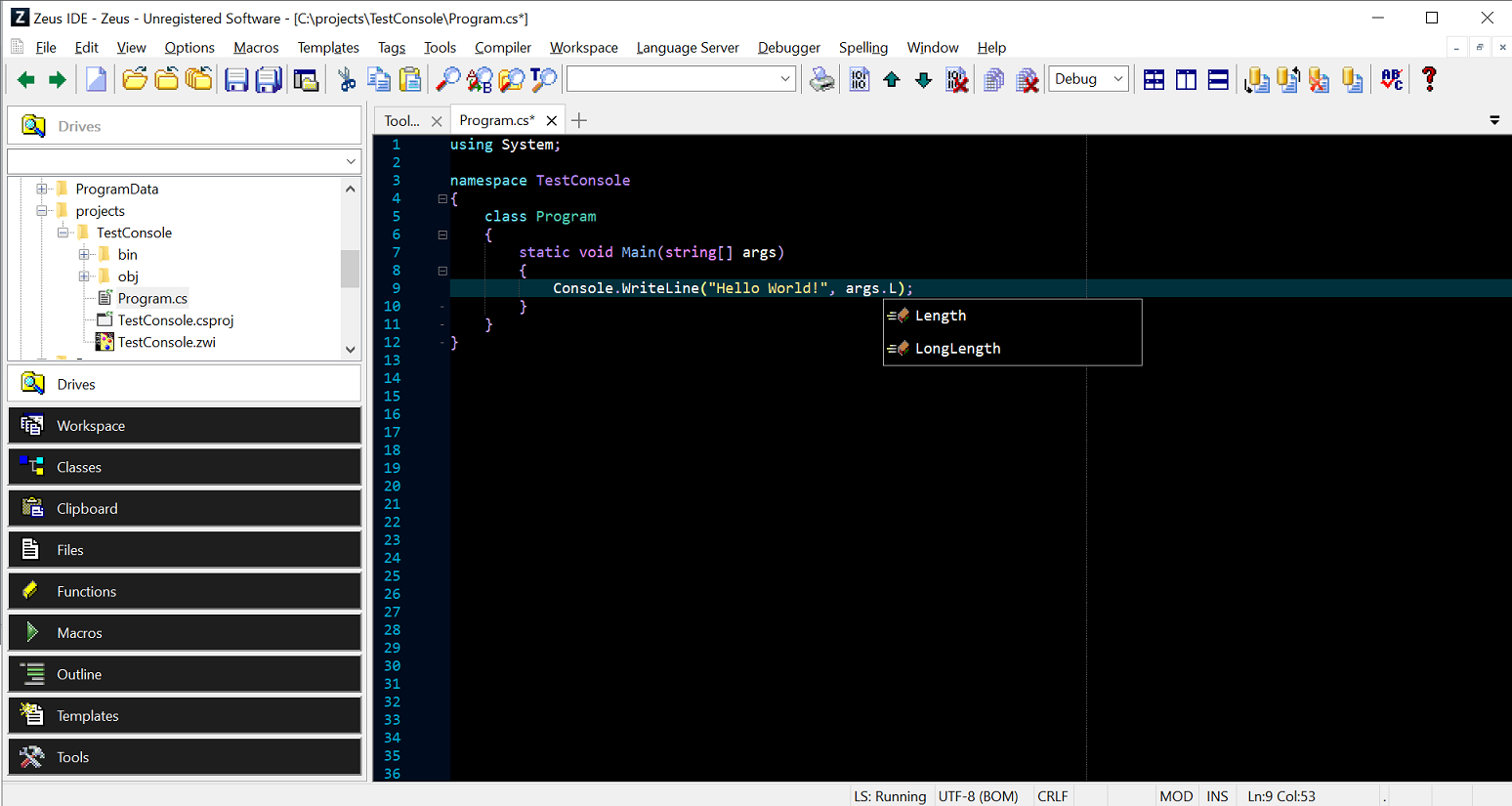Viewport: 1512px width, 806px height.
Task: Click the toggle bookmark icon with binary digits
Action: click(860, 80)
